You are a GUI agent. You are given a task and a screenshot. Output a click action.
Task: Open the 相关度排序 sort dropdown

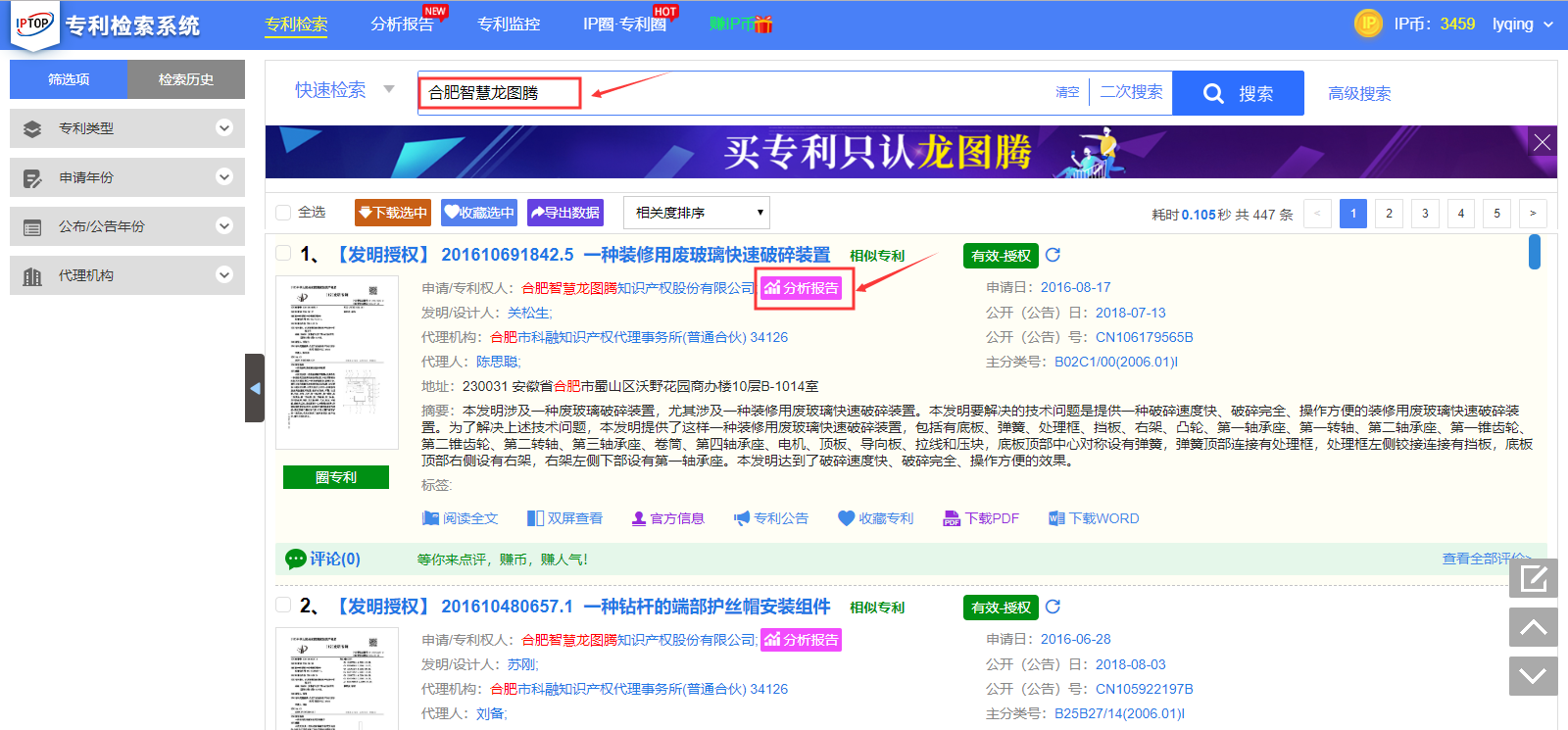pyautogui.click(x=697, y=213)
